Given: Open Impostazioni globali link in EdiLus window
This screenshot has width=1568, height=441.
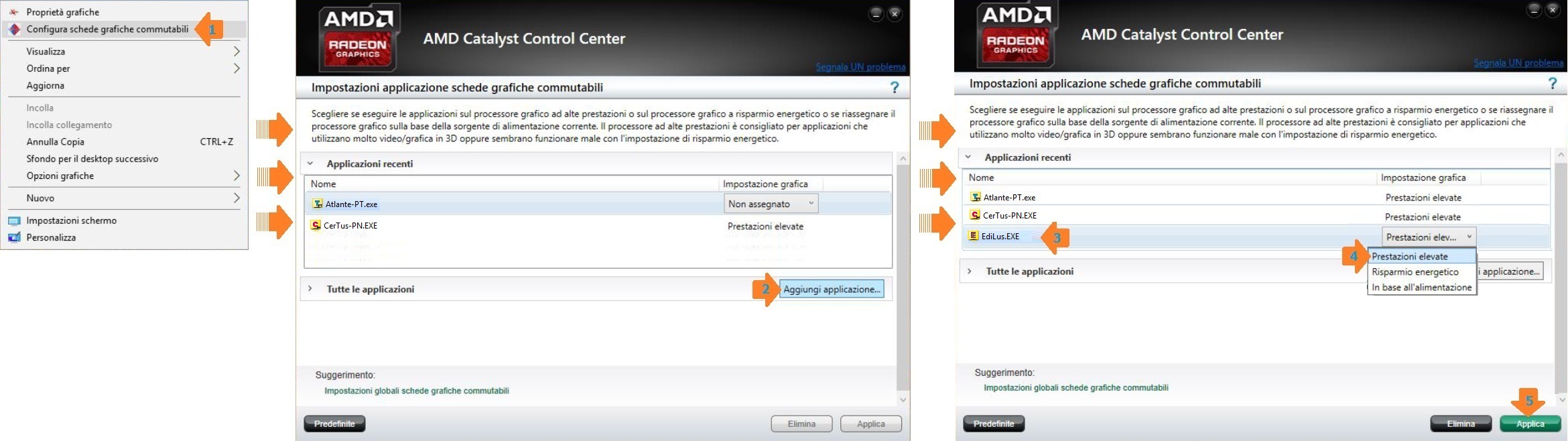Looking at the screenshot, I should point(1075,387).
